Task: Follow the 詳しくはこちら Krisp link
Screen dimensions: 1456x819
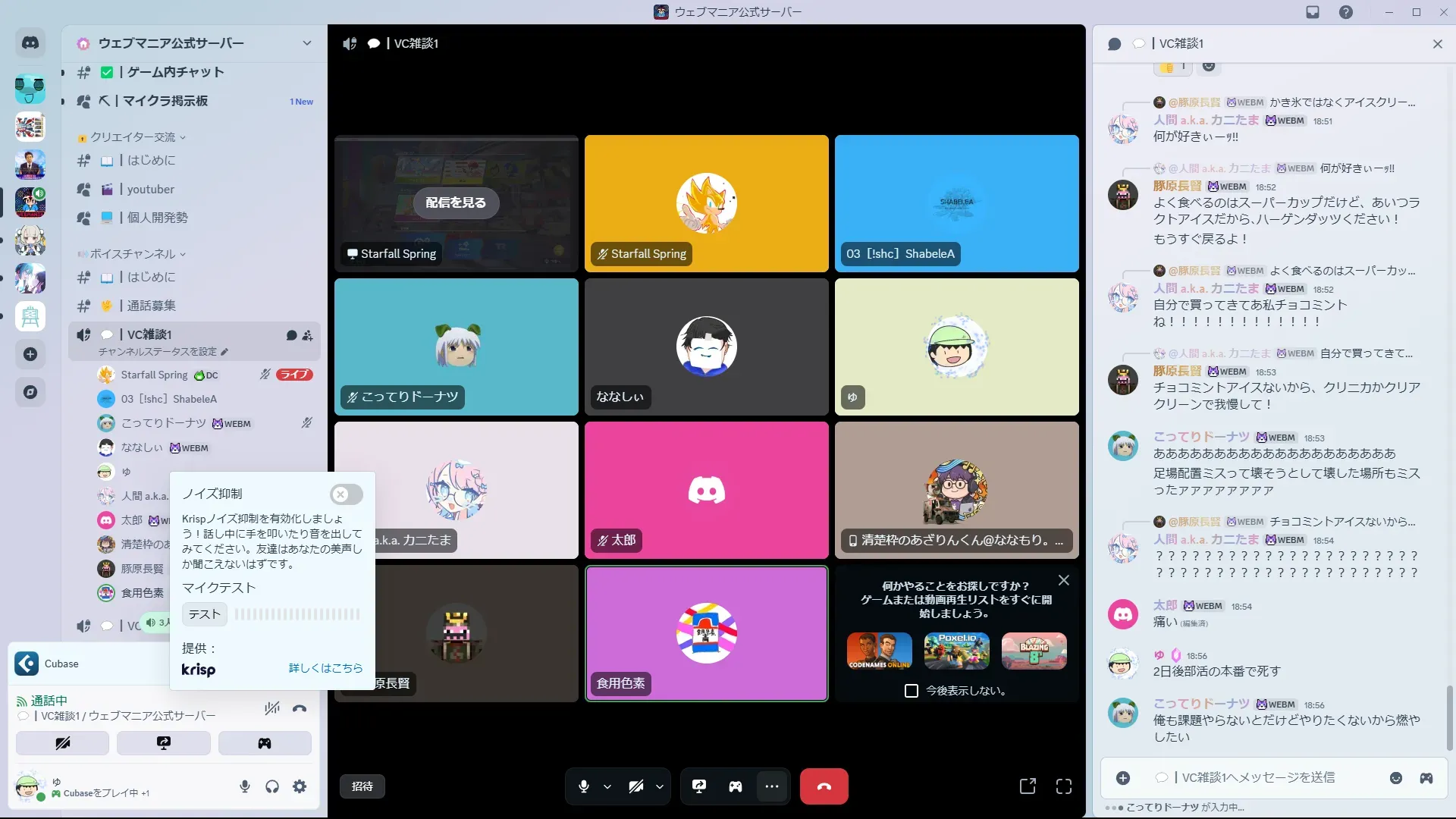Action: click(325, 668)
